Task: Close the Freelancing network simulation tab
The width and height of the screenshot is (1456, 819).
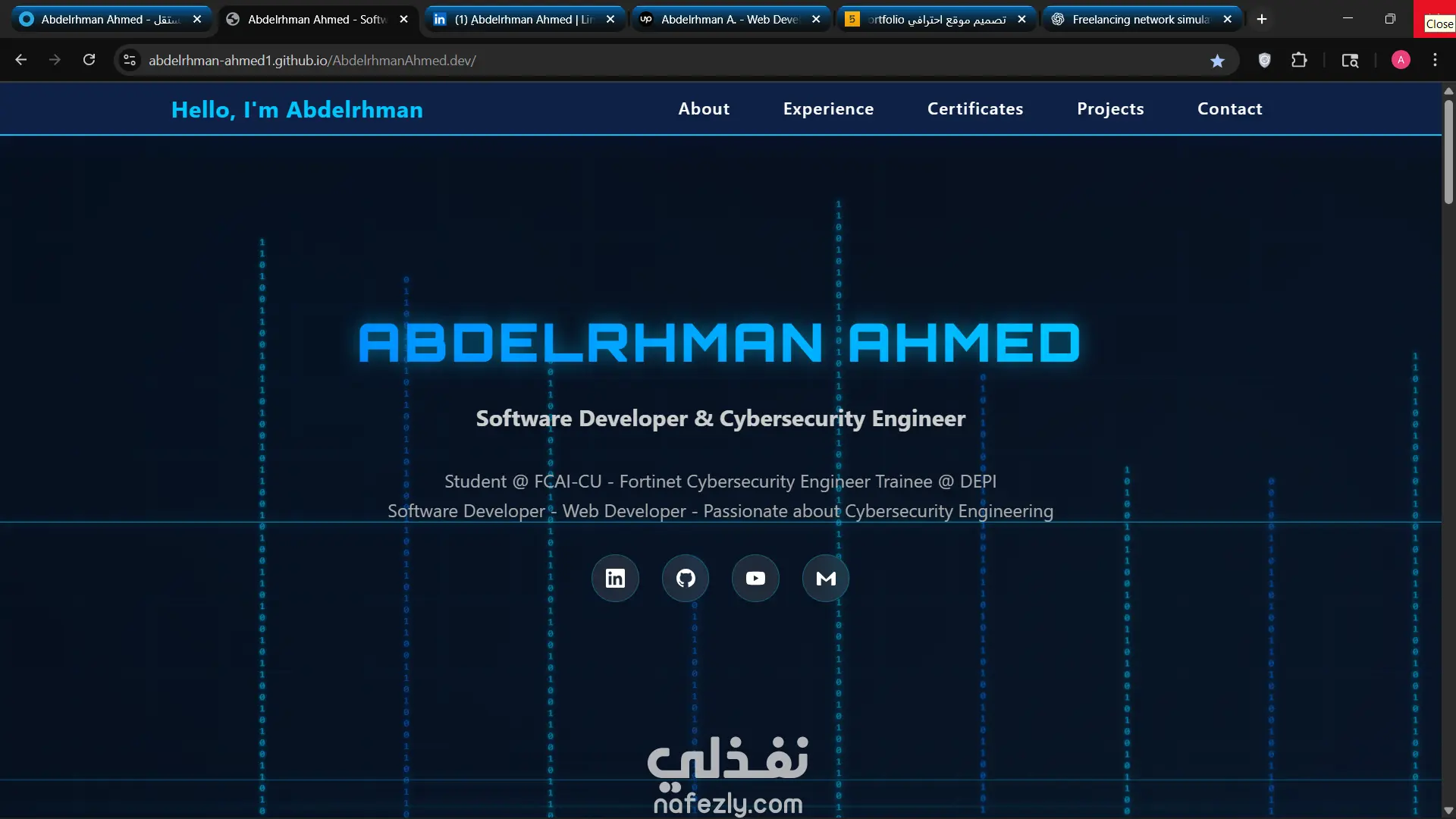Action: [1228, 19]
